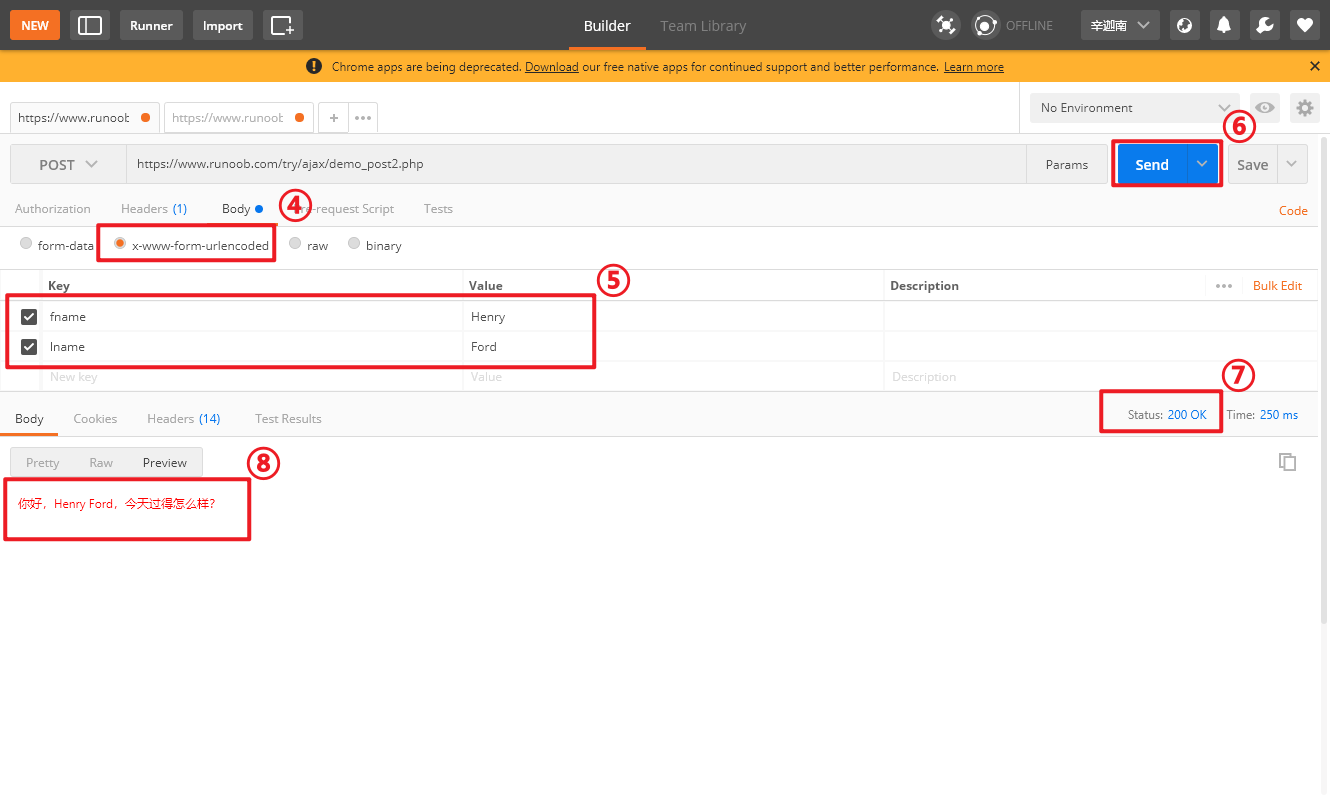Open the Bulk Edit link
1330x798 pixels.
[1277, 286]
